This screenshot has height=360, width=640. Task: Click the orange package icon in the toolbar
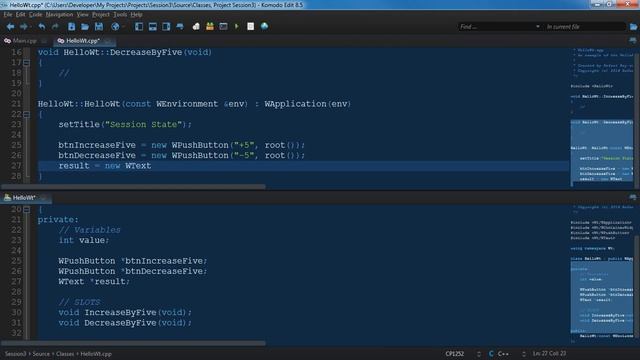point(210,27)
